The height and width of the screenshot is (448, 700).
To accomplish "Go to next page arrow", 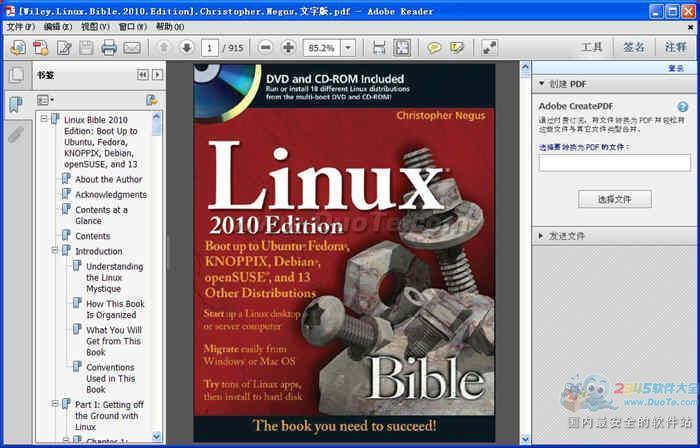I will tap(186, 47).
